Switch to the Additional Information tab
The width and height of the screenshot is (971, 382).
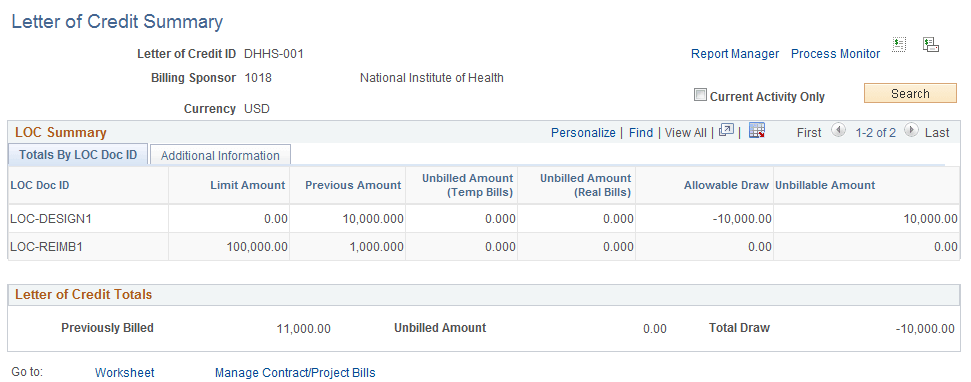(x=220, y=155)
